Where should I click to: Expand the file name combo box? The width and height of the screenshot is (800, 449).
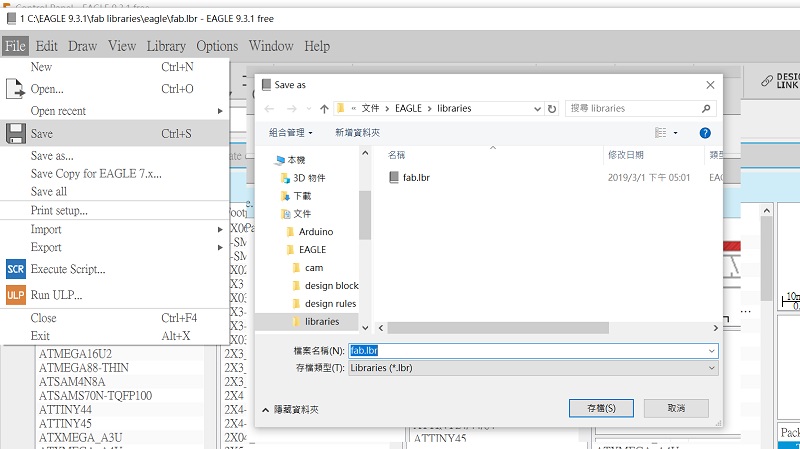click(711, 351)
